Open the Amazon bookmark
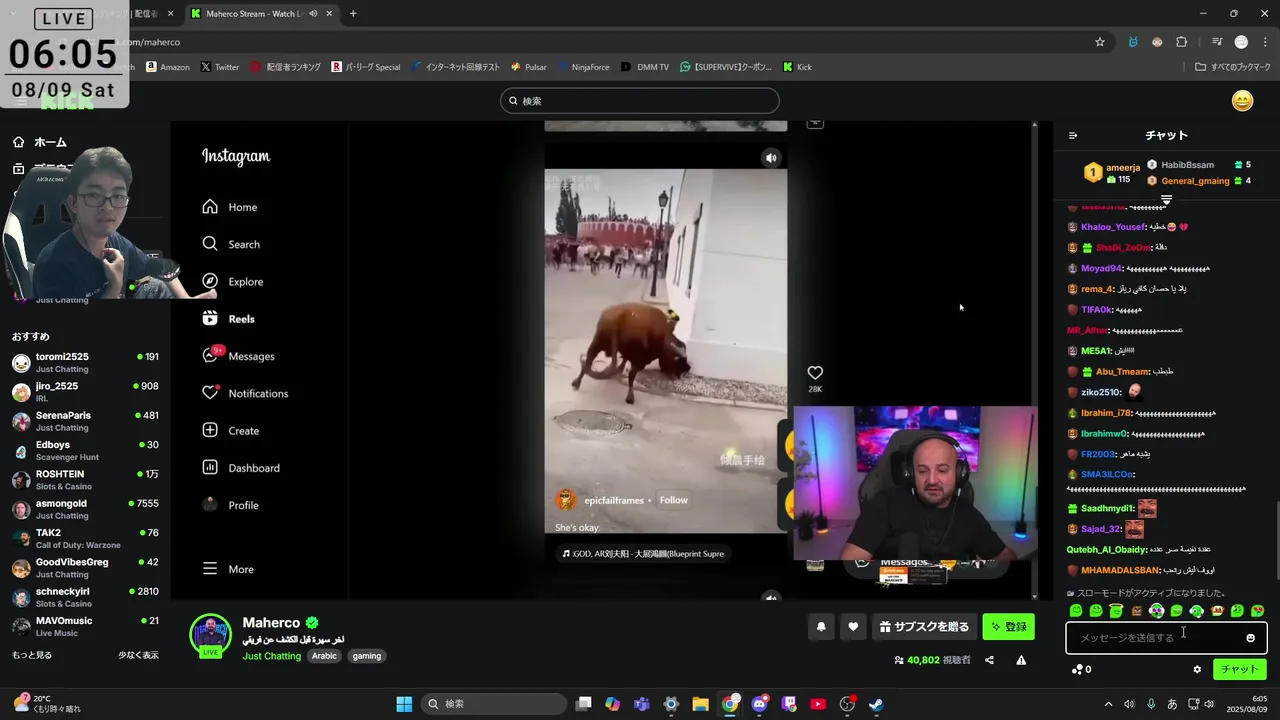This screenshot has width=1280, height=720. click(167, 67)
